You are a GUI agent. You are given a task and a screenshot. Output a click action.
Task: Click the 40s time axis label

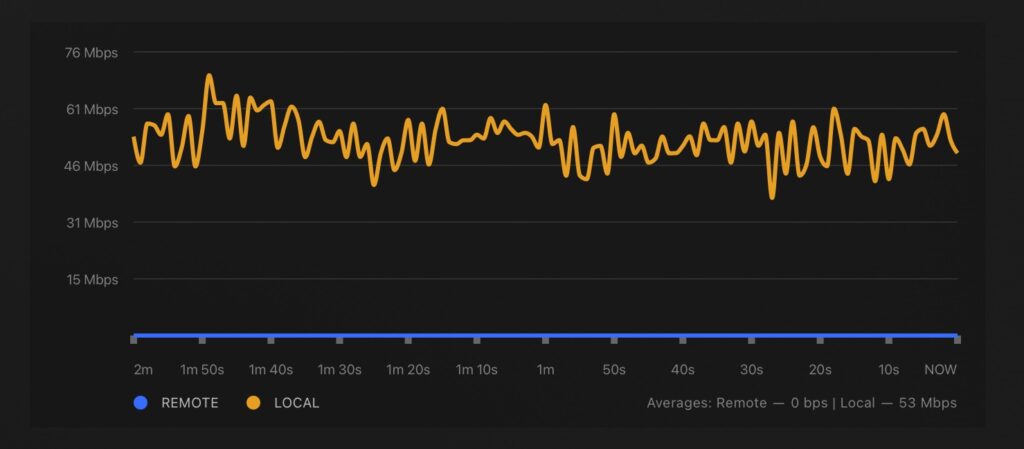coord(682,369)
